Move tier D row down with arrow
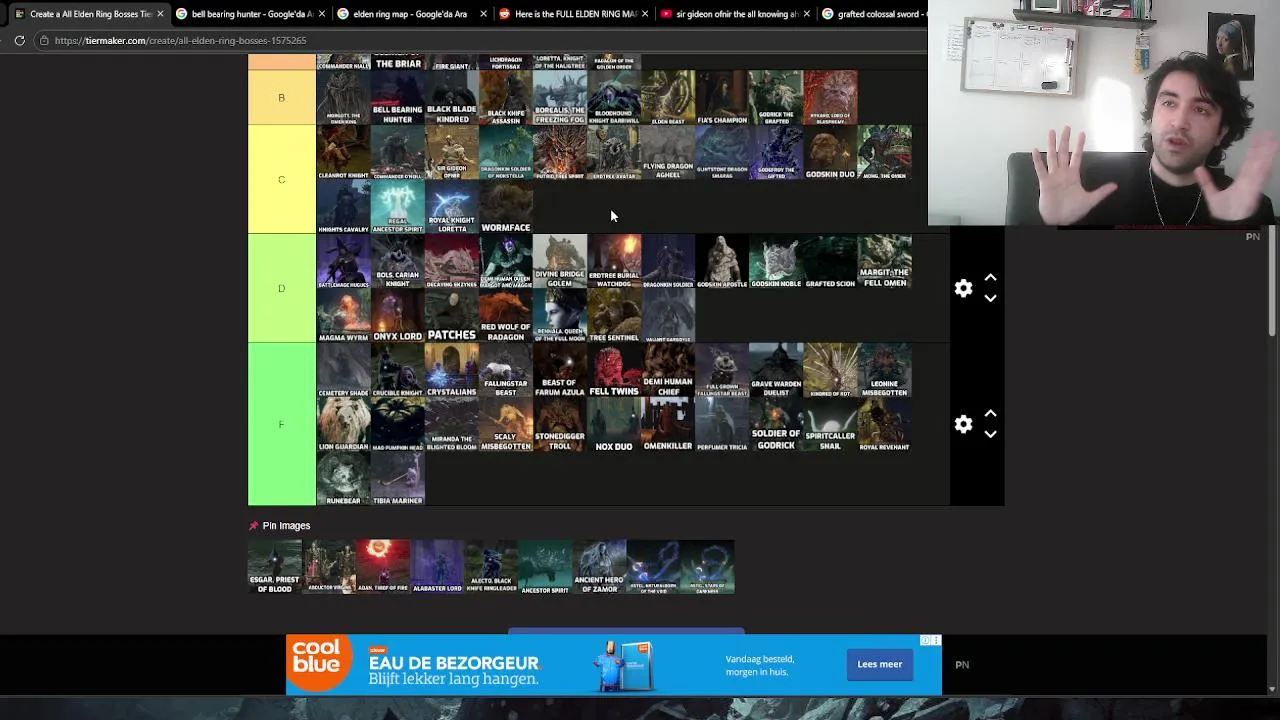The height and width of the screenshot is (720, 1280). 990,298
